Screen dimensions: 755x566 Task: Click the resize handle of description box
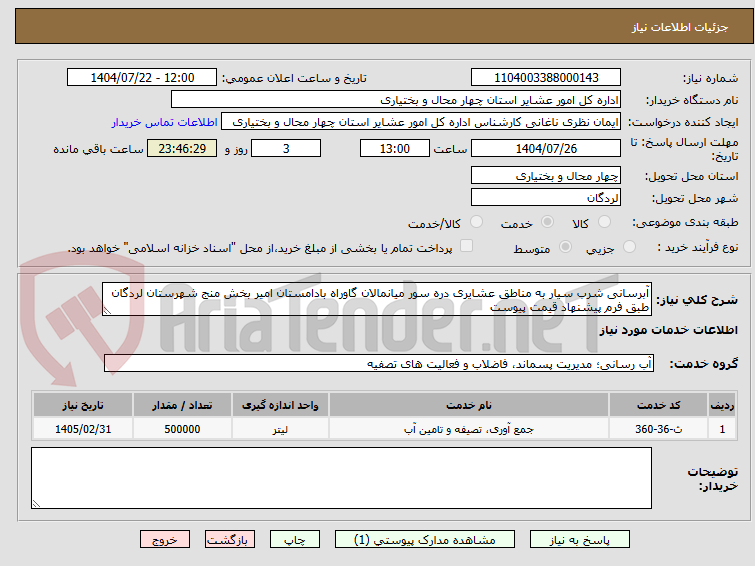107,311
